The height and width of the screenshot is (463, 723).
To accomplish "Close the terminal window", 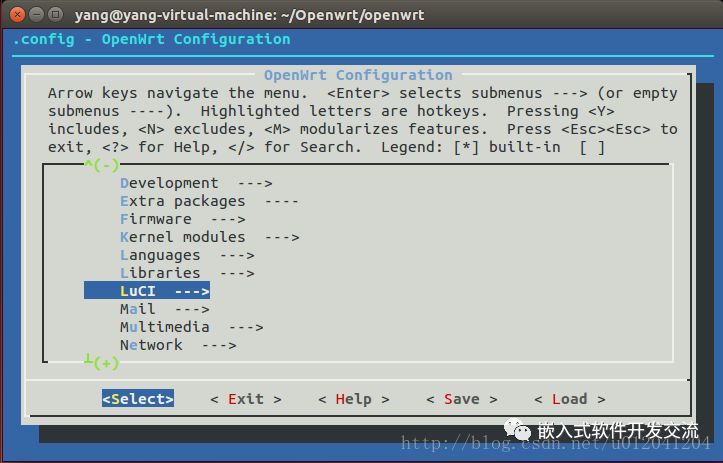I will point(18,15).
